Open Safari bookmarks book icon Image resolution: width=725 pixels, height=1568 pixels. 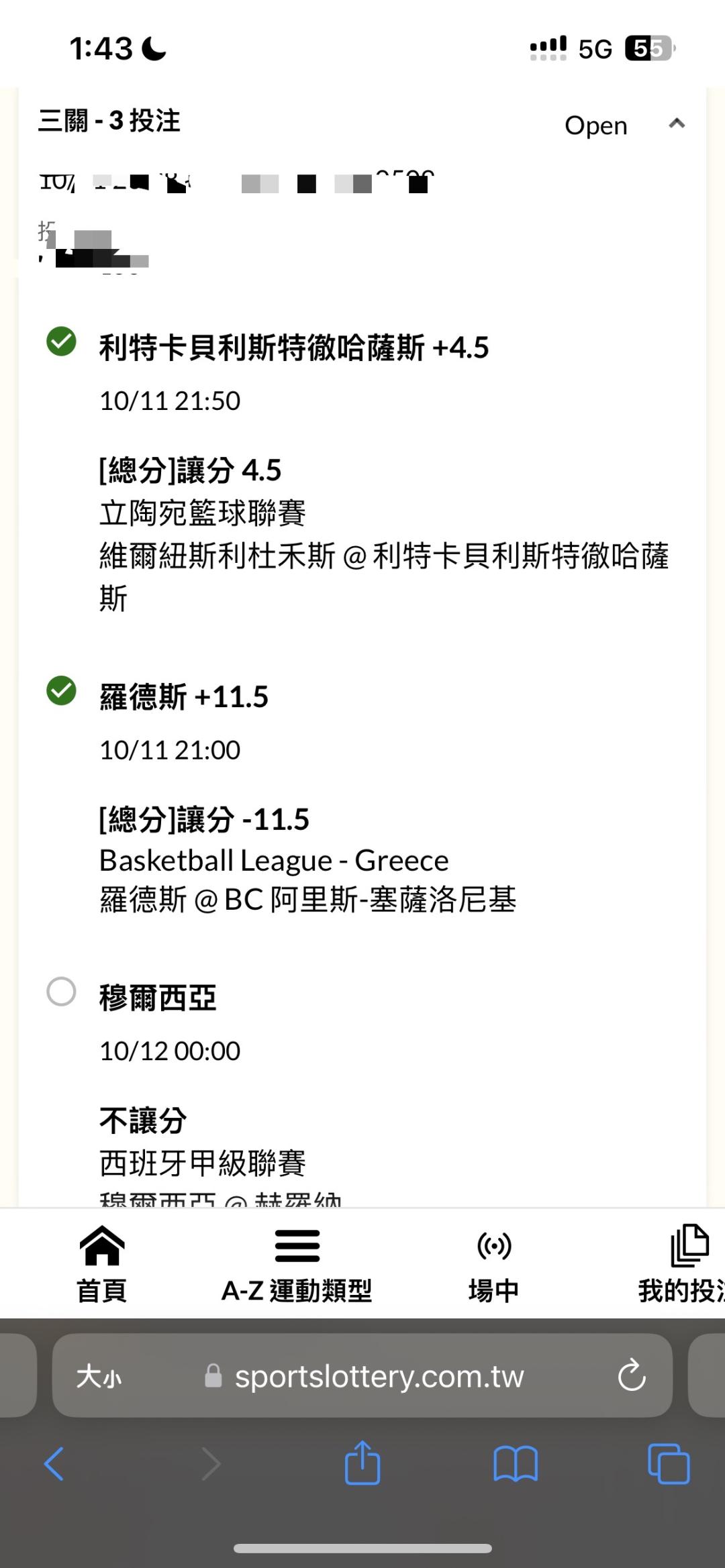click(x=516, y=1463)
